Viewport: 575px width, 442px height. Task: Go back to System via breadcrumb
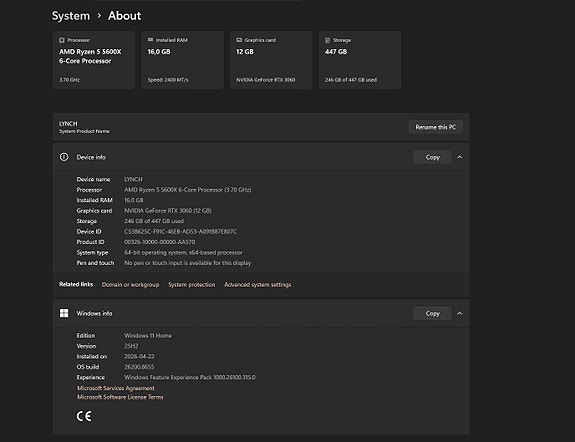point(71,16)
